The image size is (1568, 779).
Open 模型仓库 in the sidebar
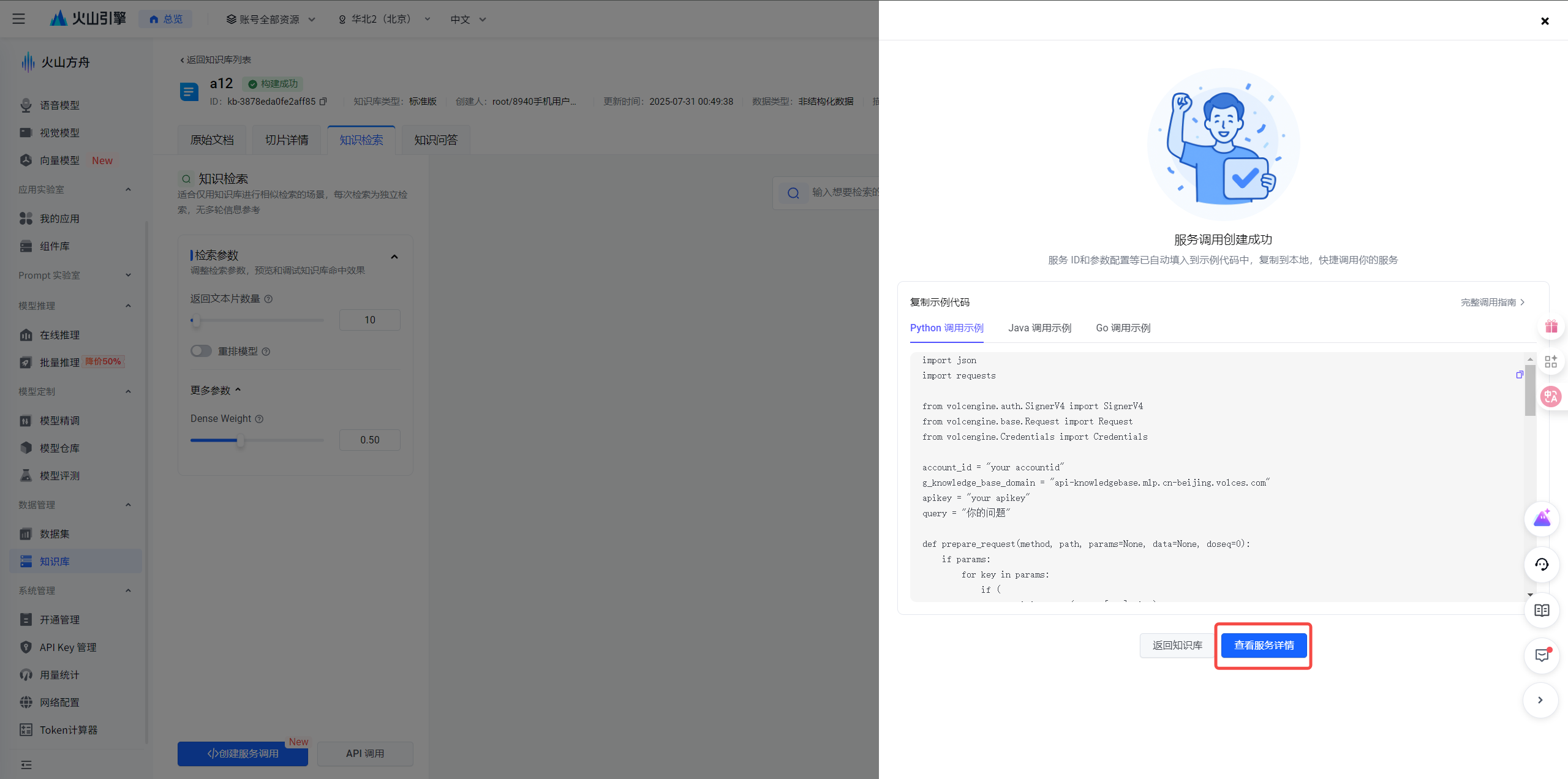tap(59, 448)
